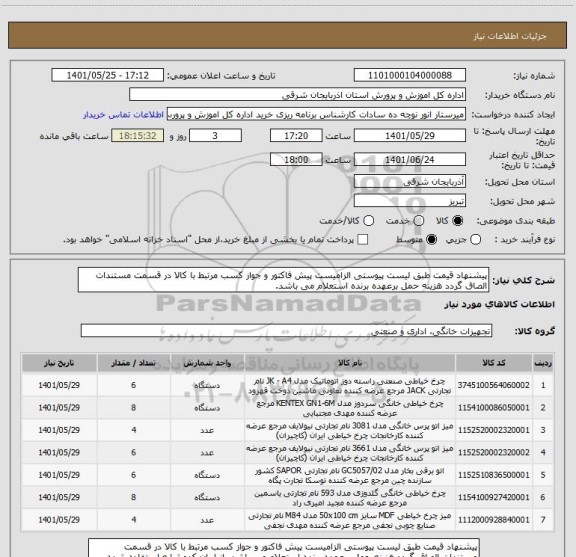Click product code 115251083650001
The width and height of the screenshot is (576, 557).
pos(494,475)
